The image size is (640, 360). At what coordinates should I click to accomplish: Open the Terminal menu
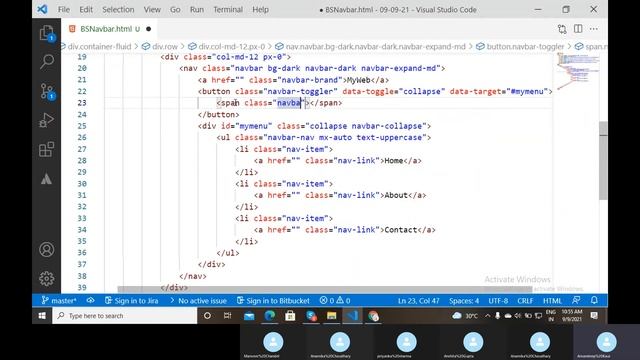[228, 9]
